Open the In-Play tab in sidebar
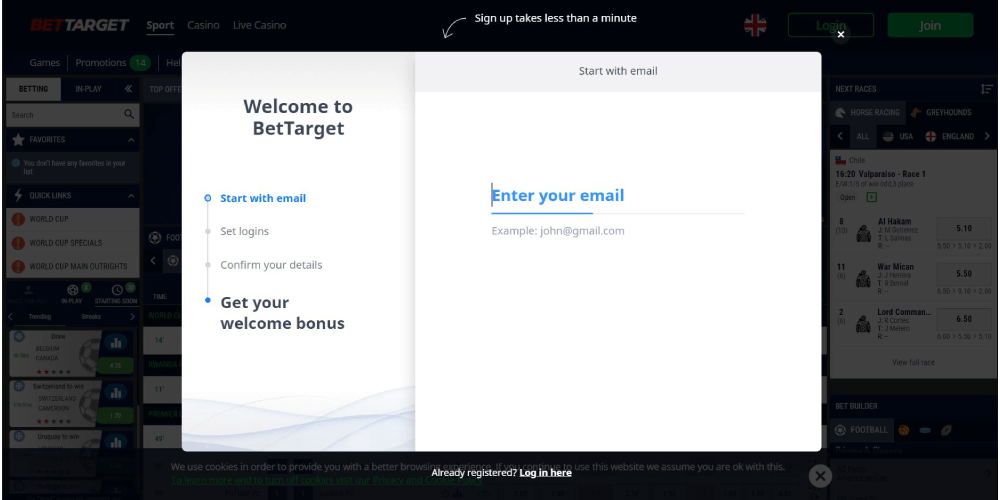The height and width of the screenshot is (500, 1000). [x=88, y=89]
